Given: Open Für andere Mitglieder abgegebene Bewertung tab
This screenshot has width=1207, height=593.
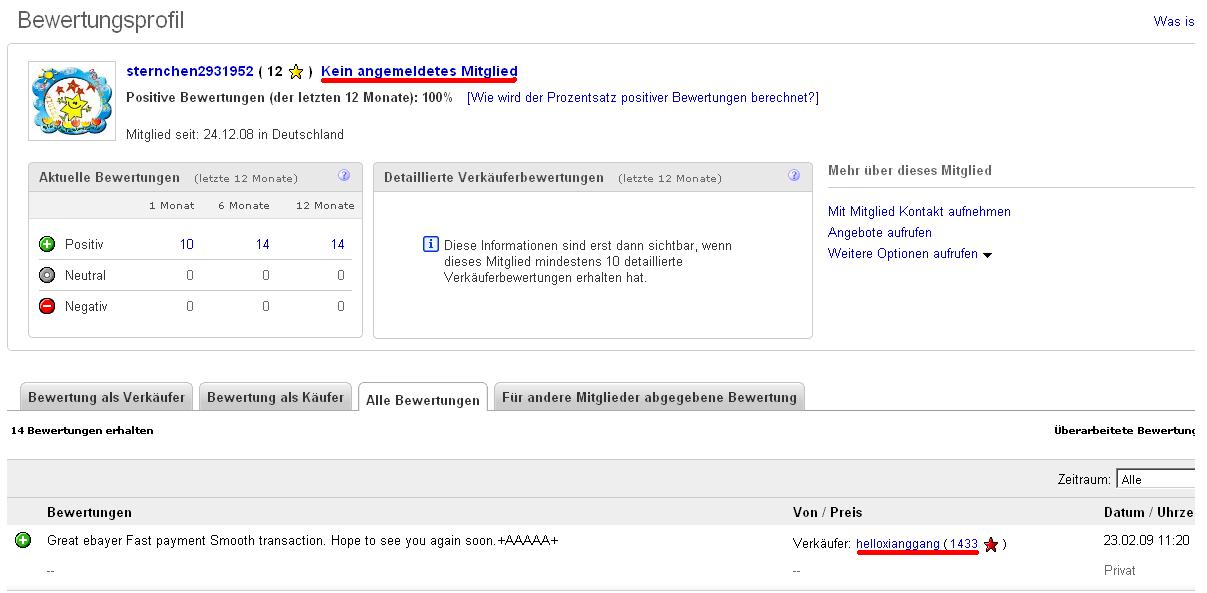Looking at the screenshot, I should (x=649, y=397).
